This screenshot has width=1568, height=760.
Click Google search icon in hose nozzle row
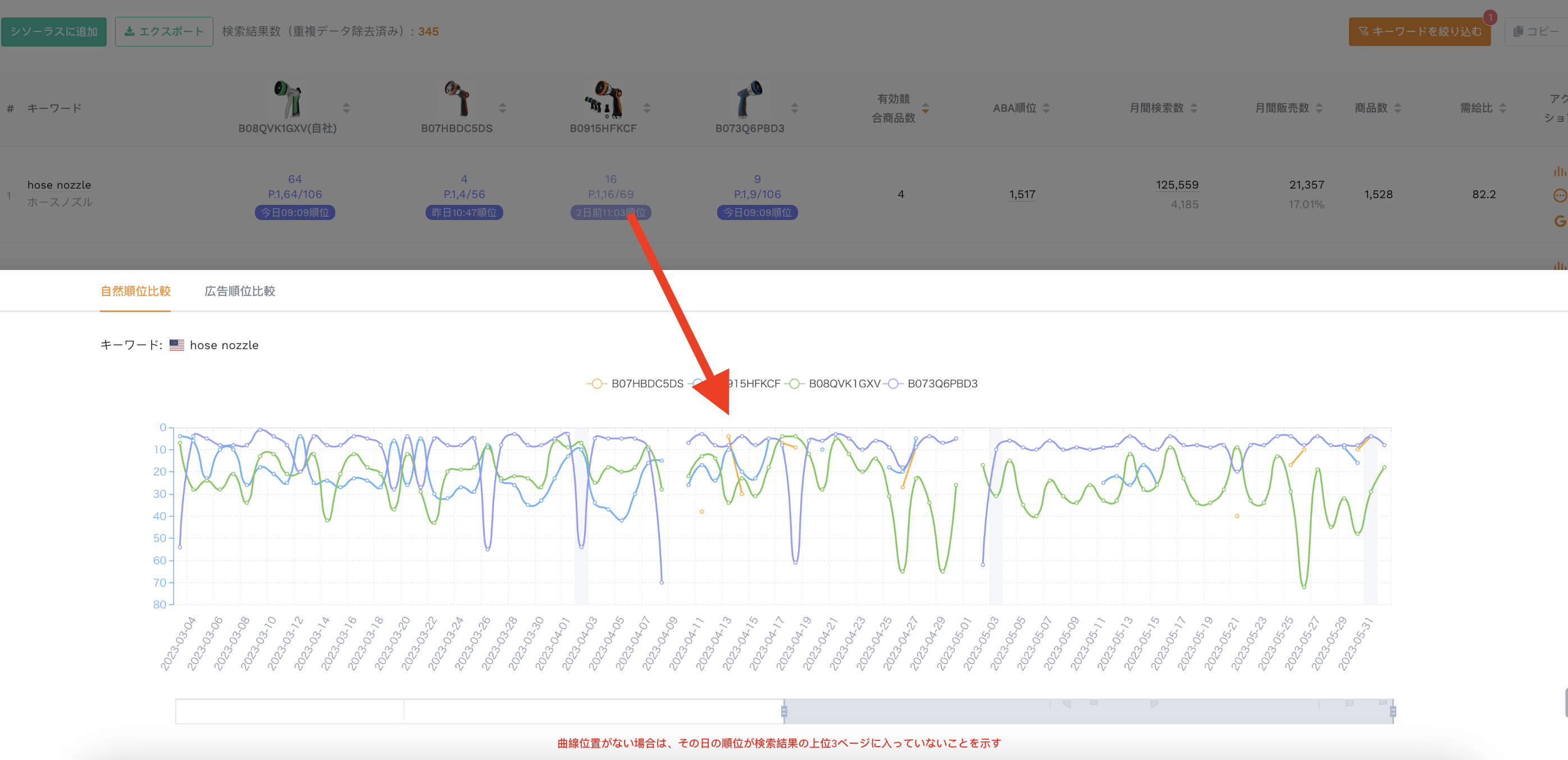(1560, 221)
